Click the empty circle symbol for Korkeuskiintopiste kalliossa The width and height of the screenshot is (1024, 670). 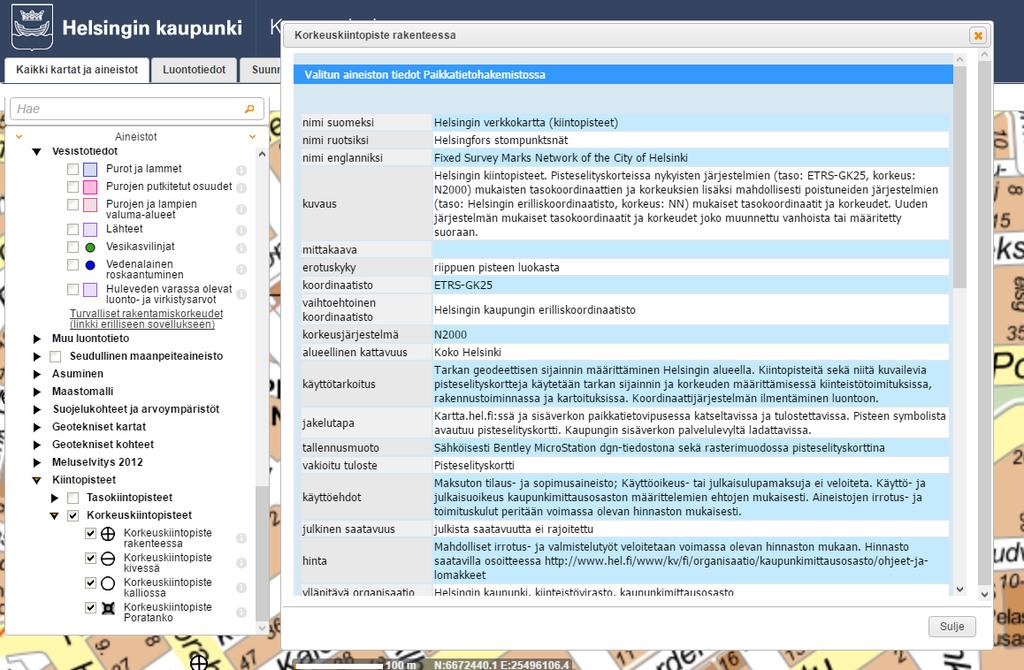coord(108,583)
